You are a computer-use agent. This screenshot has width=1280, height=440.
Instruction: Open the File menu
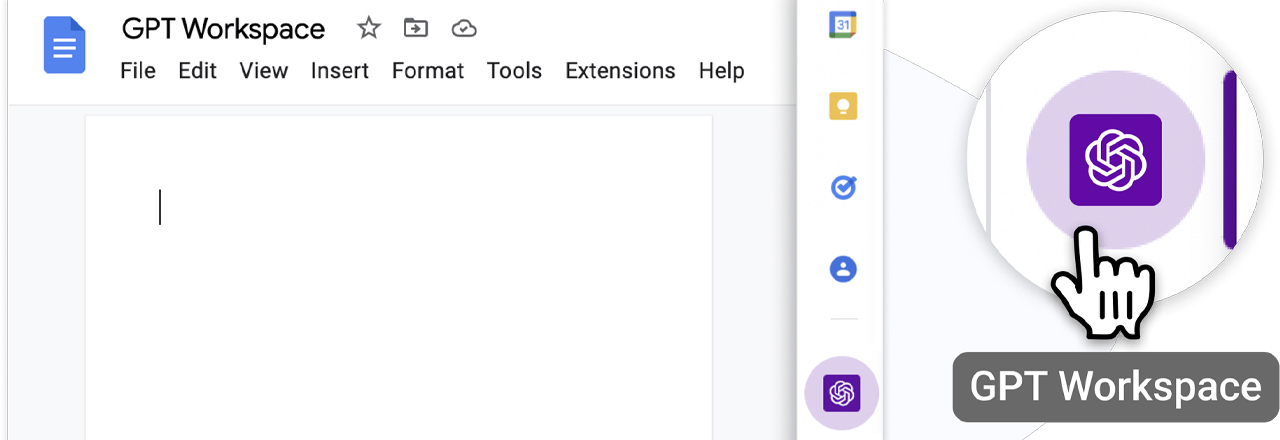pyautogui.click(x=138, y=71)
